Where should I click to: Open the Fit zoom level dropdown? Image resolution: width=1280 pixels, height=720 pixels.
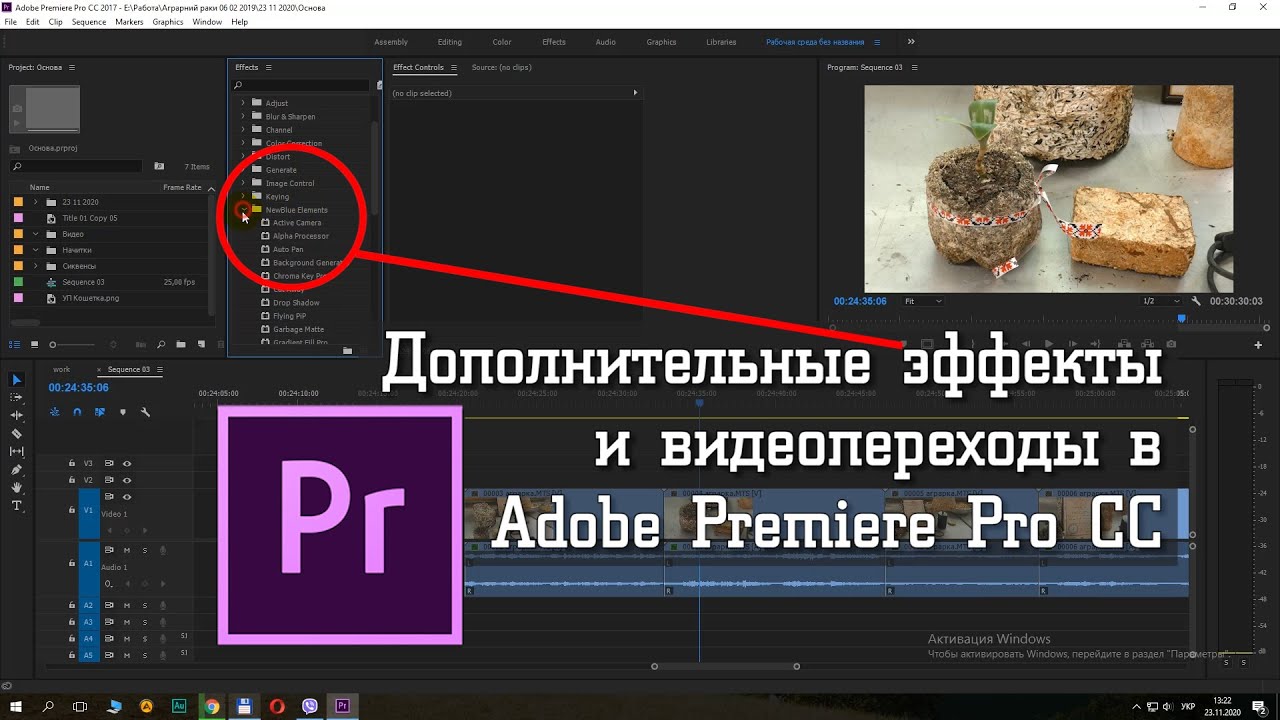coord(922,301)
